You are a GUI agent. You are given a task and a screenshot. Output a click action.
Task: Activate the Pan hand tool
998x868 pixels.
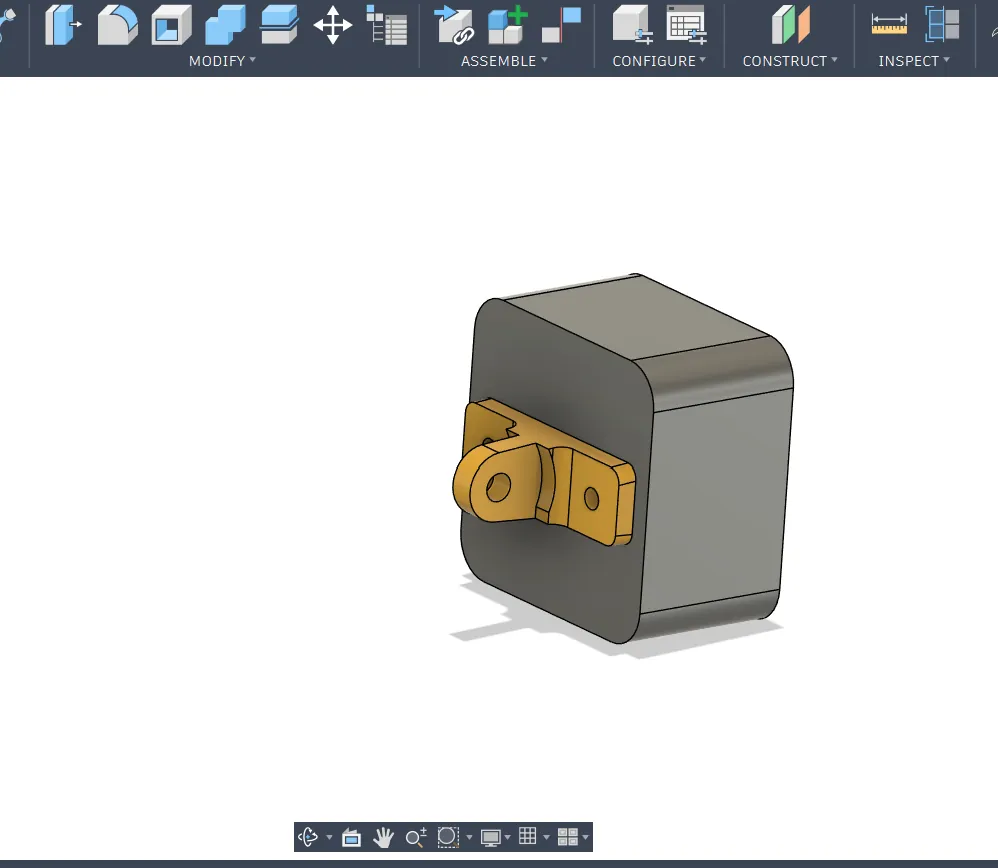coord(383,837)
